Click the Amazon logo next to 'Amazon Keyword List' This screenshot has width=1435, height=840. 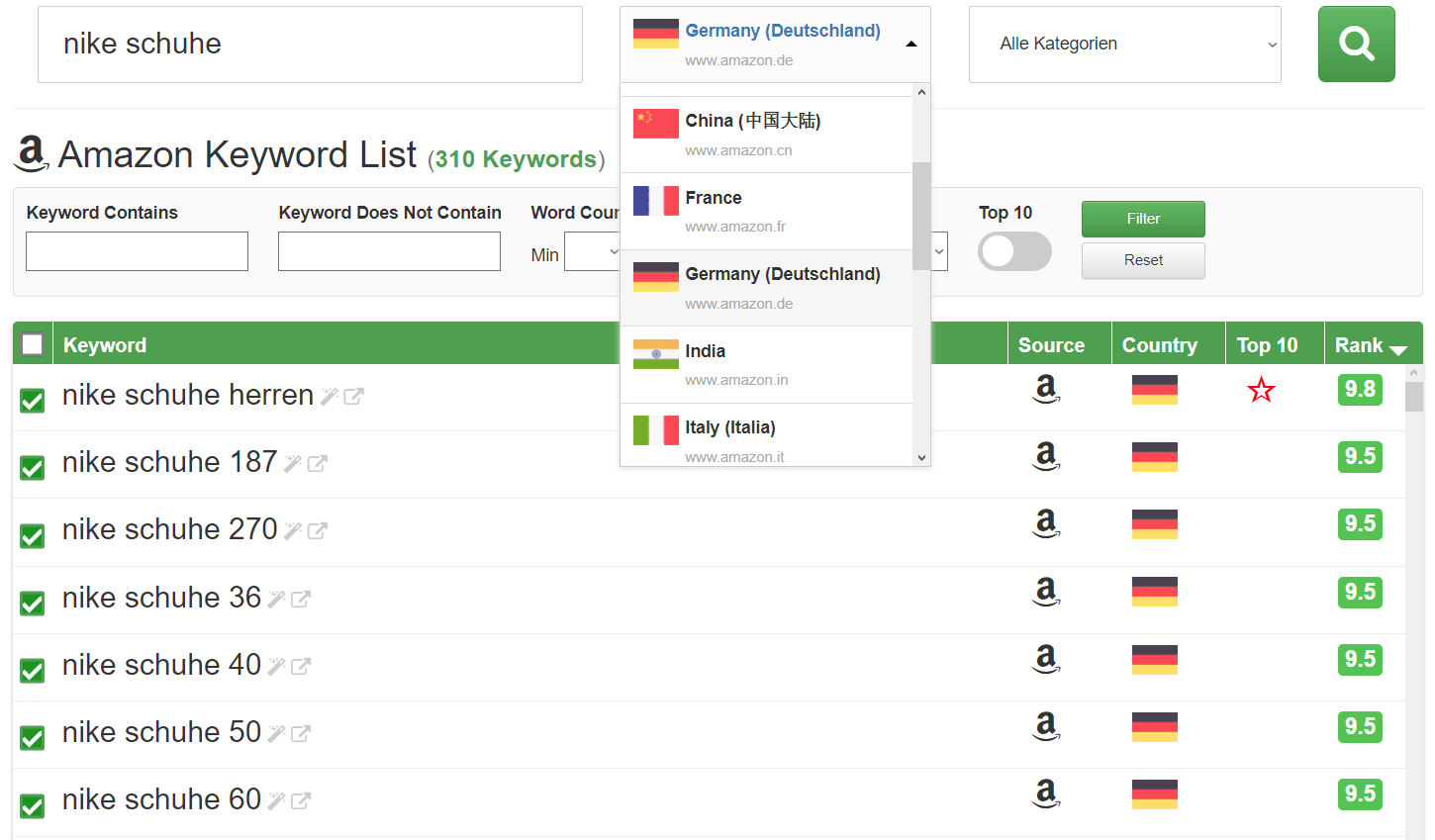click(x=31, y=153)
